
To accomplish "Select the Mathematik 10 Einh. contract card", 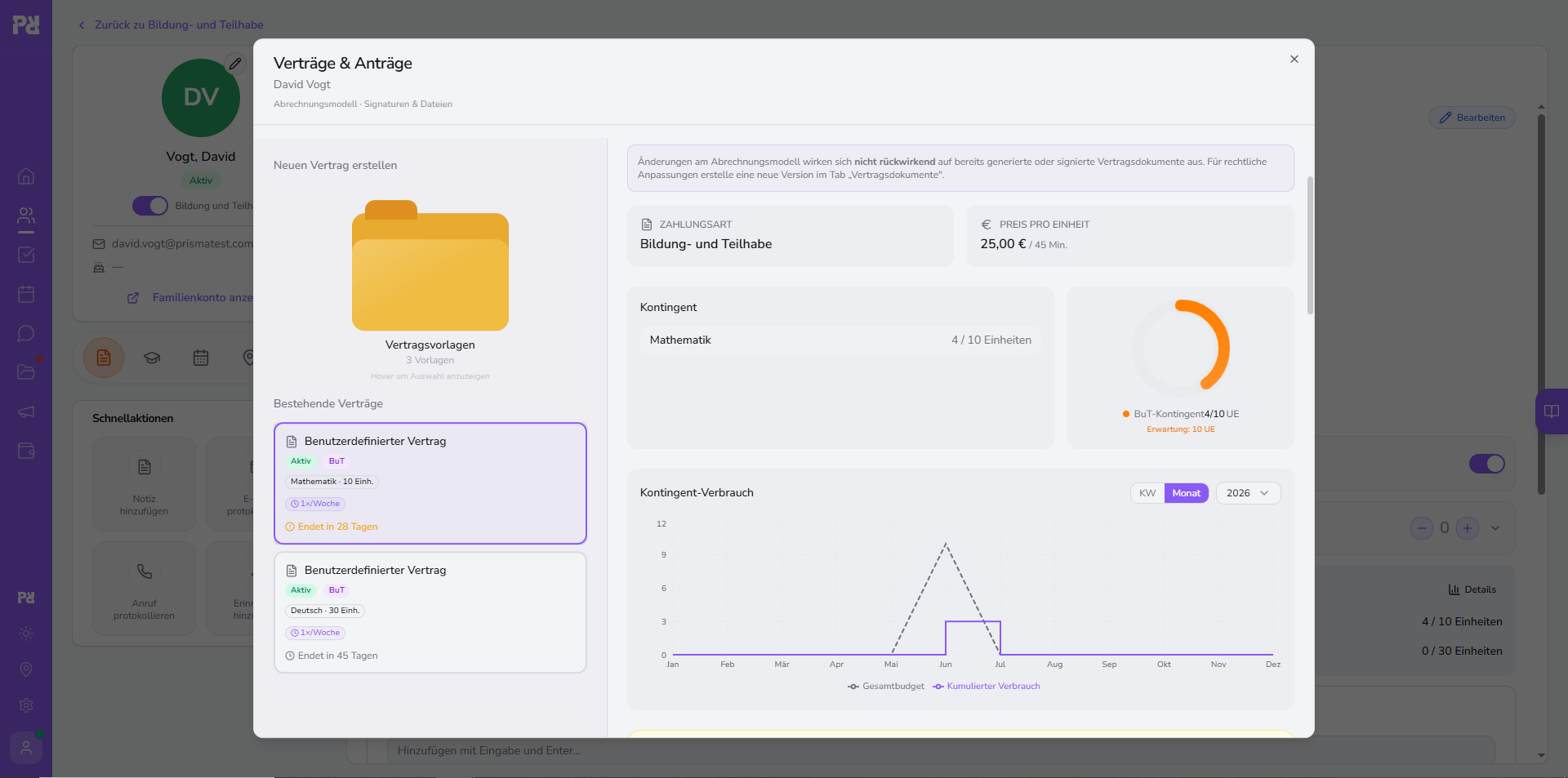I will point(430,483).
